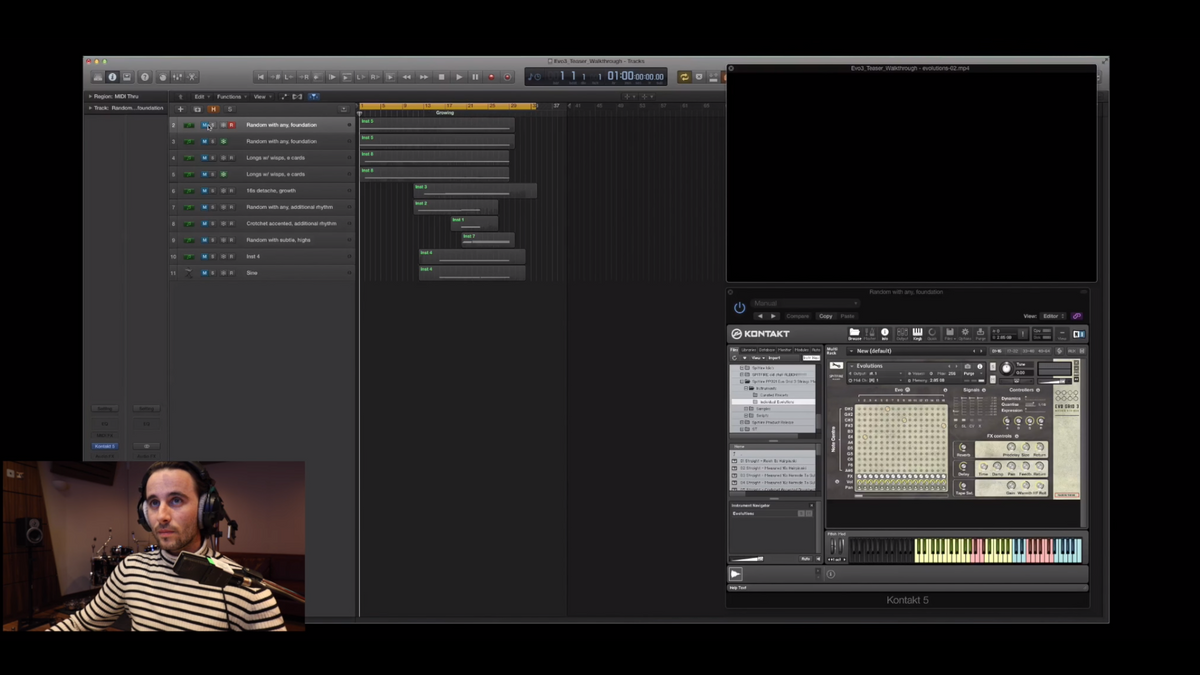
Task: Click the Reverb knob in FX controls
Action: 963,449
